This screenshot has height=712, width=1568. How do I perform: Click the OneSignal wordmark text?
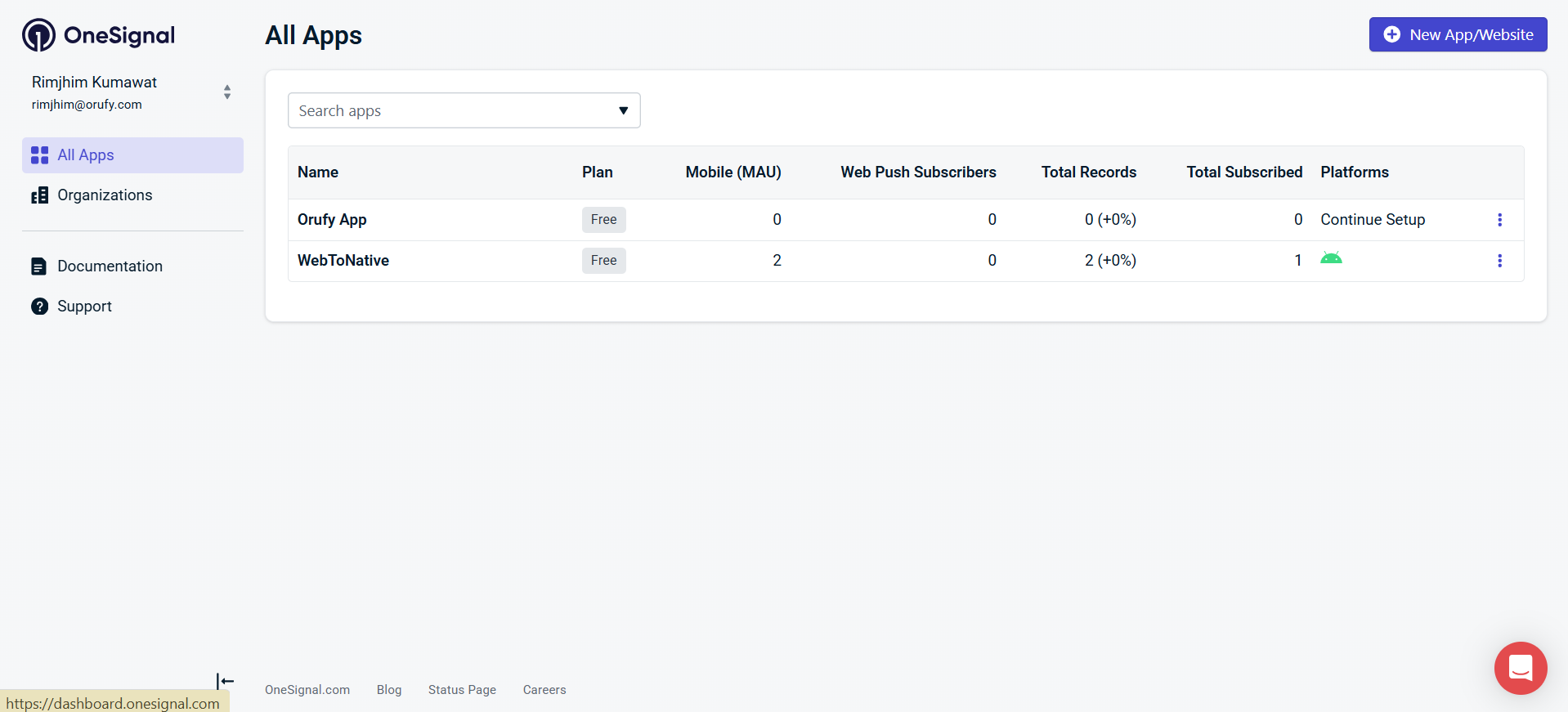(119, 35)
